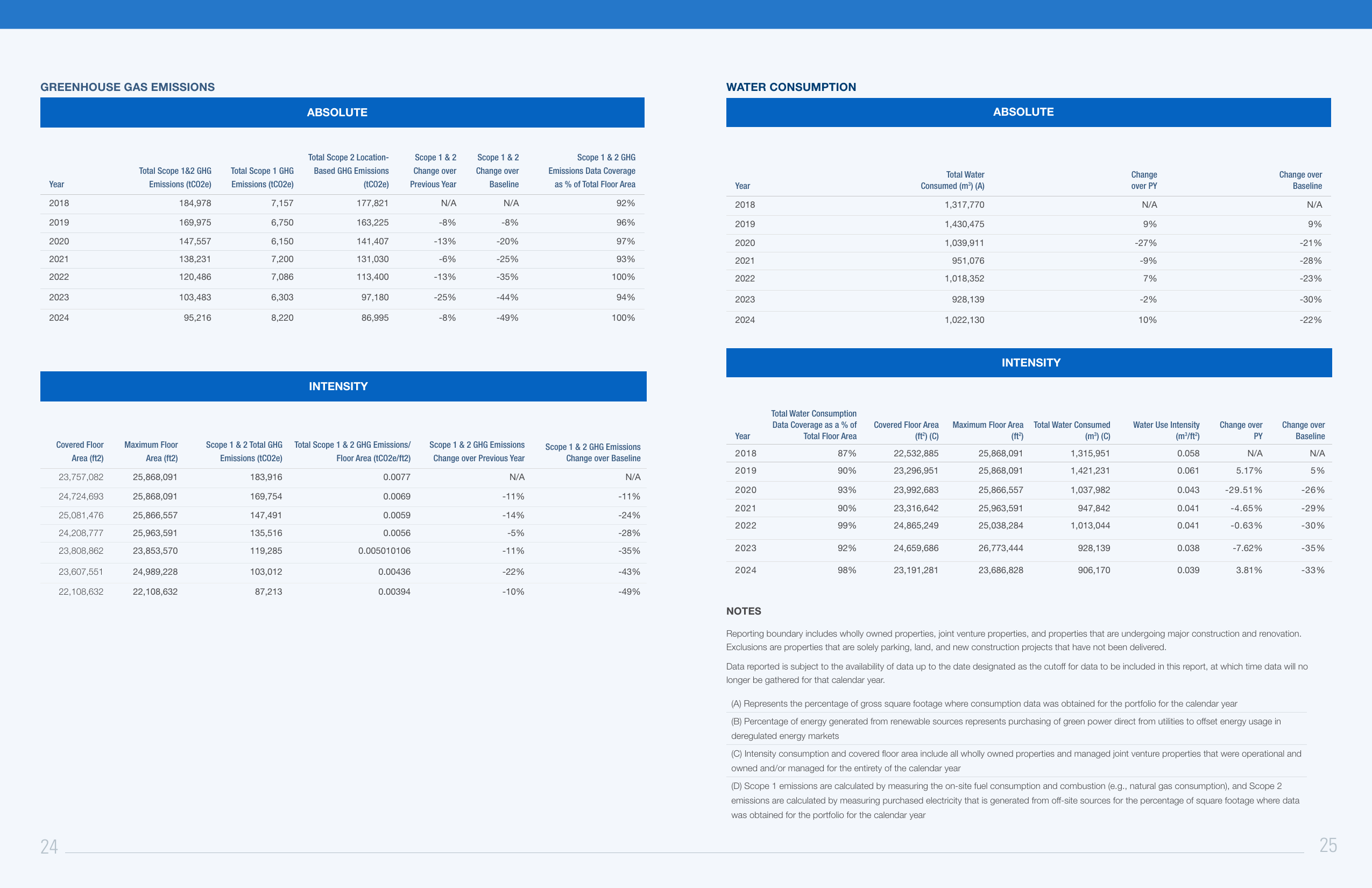Click the NOTES heading
The width and height of the screenshot is (1372, 888).
(x=744, y=611)
